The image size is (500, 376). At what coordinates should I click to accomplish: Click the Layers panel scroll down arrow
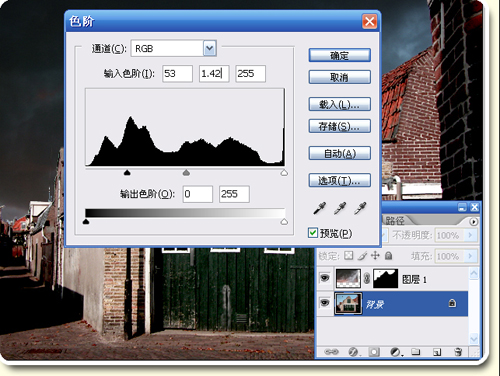coord(474,339)
